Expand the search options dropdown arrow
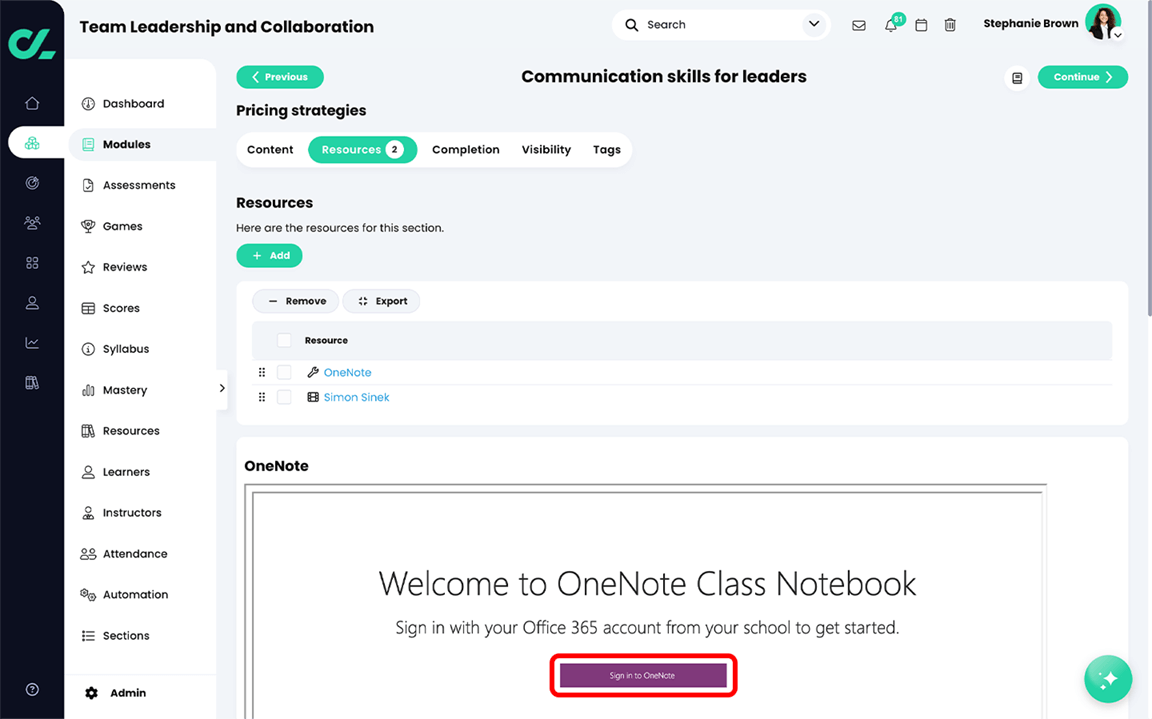Viewport: 1152px width, 719px height. click(x=813, y=24)
